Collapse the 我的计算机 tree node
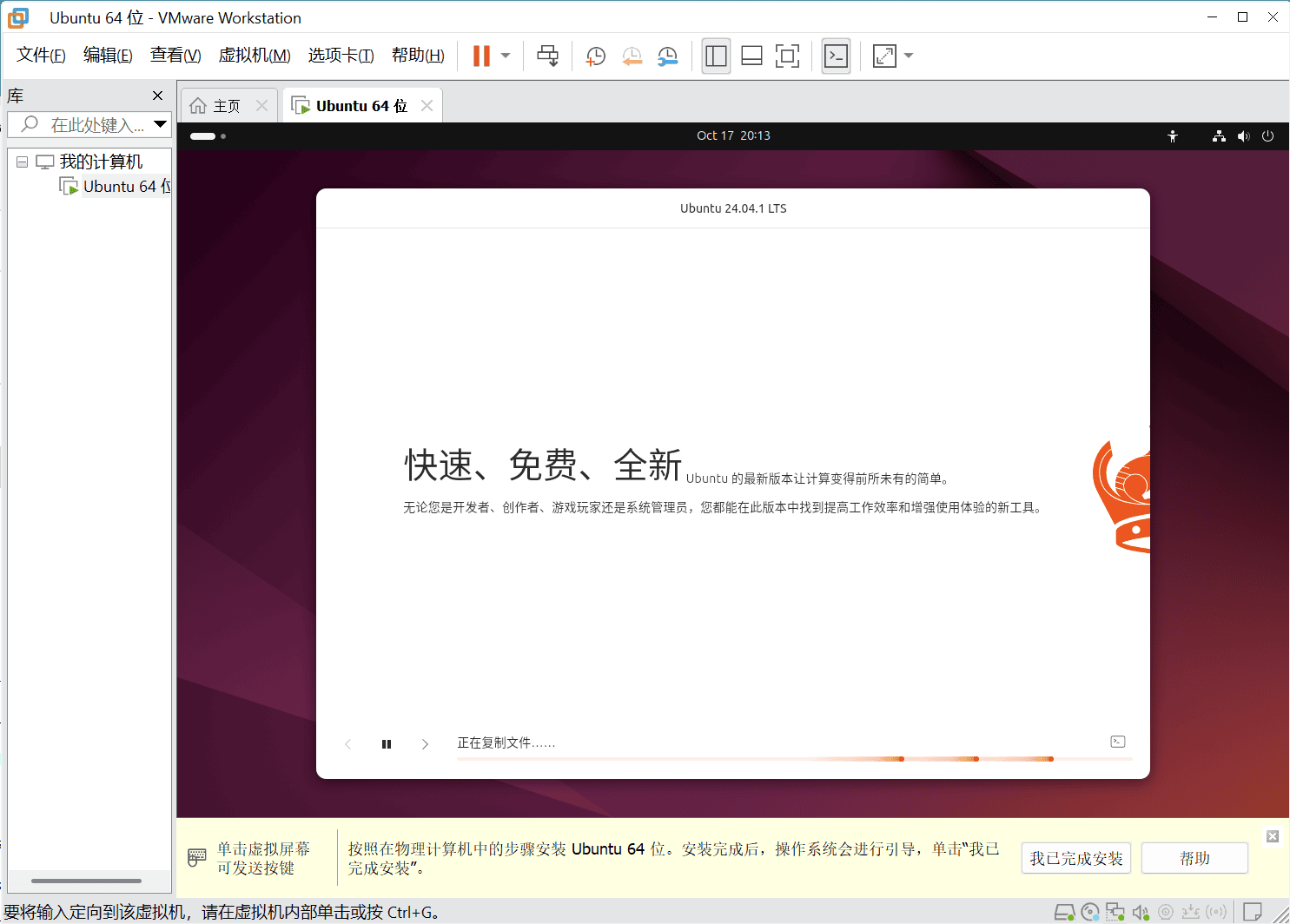This screenshot has height=924, width=1290. pyautogui.click(x=22, y=162)
